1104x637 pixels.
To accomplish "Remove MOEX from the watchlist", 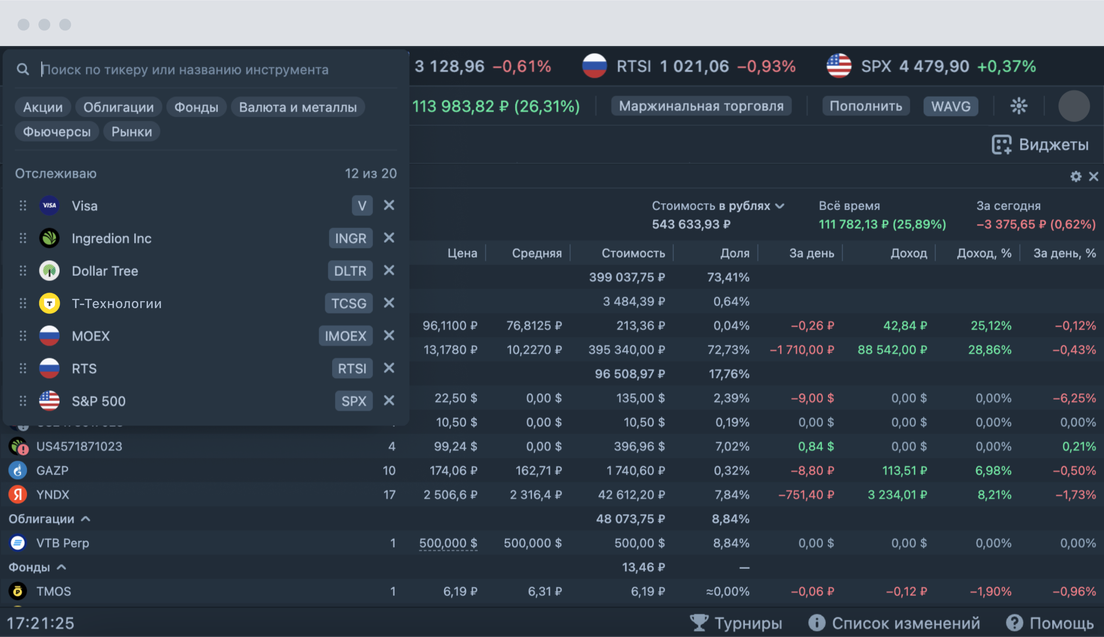I will point(389,335).
